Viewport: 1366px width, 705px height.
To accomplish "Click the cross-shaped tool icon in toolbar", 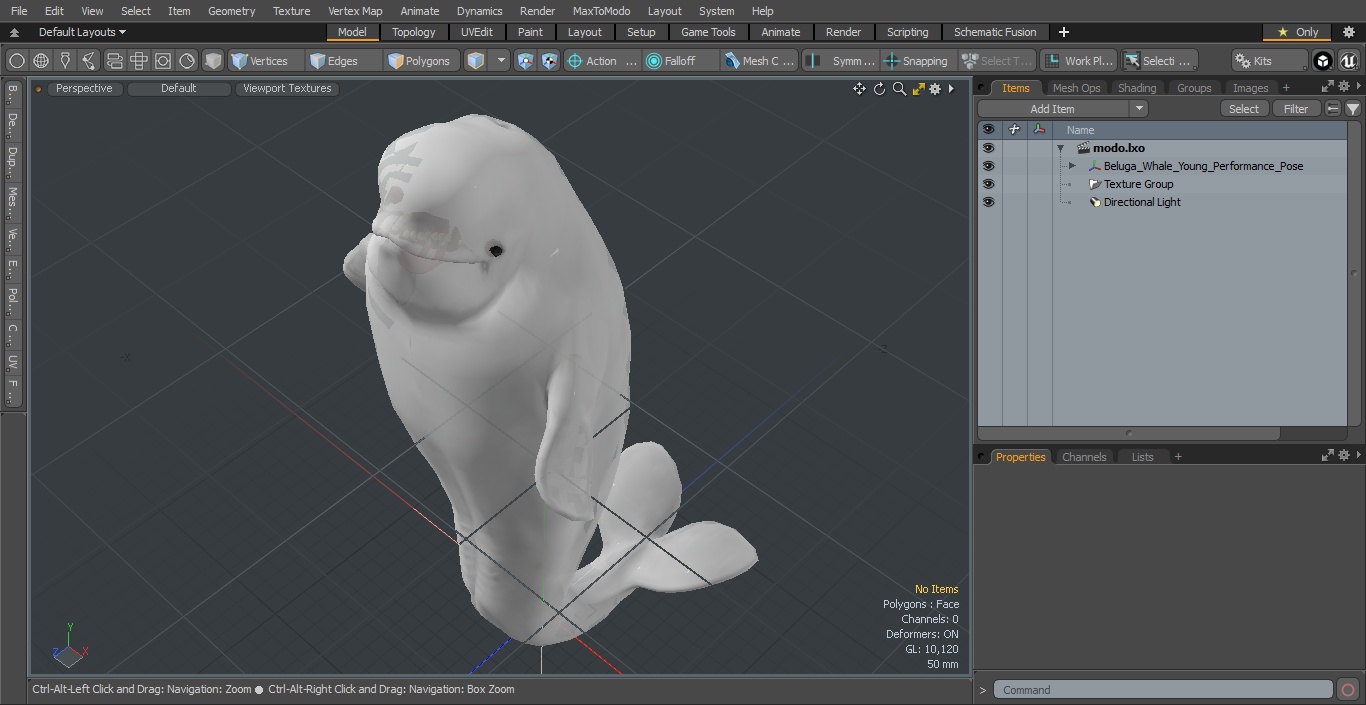I will click(x=138, y=61).
